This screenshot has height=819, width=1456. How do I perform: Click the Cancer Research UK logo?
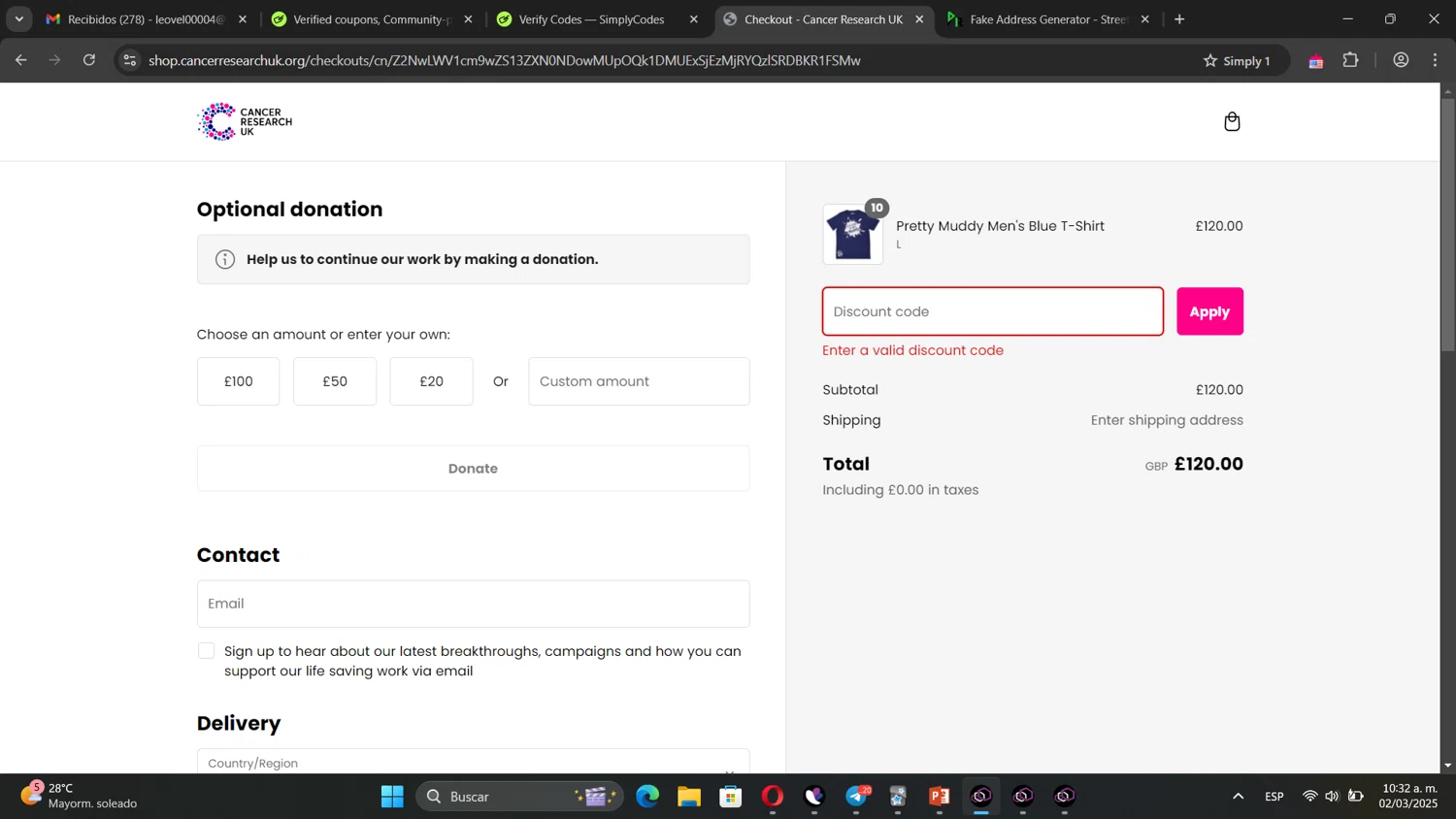tap(245, 121)
